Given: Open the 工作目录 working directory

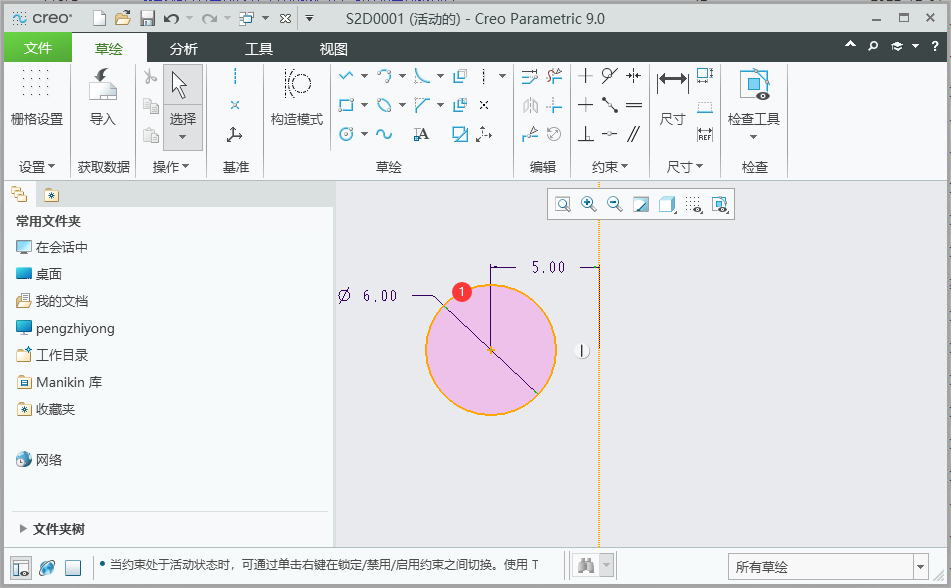Looking at the screenshot, I should pos(52,355).
